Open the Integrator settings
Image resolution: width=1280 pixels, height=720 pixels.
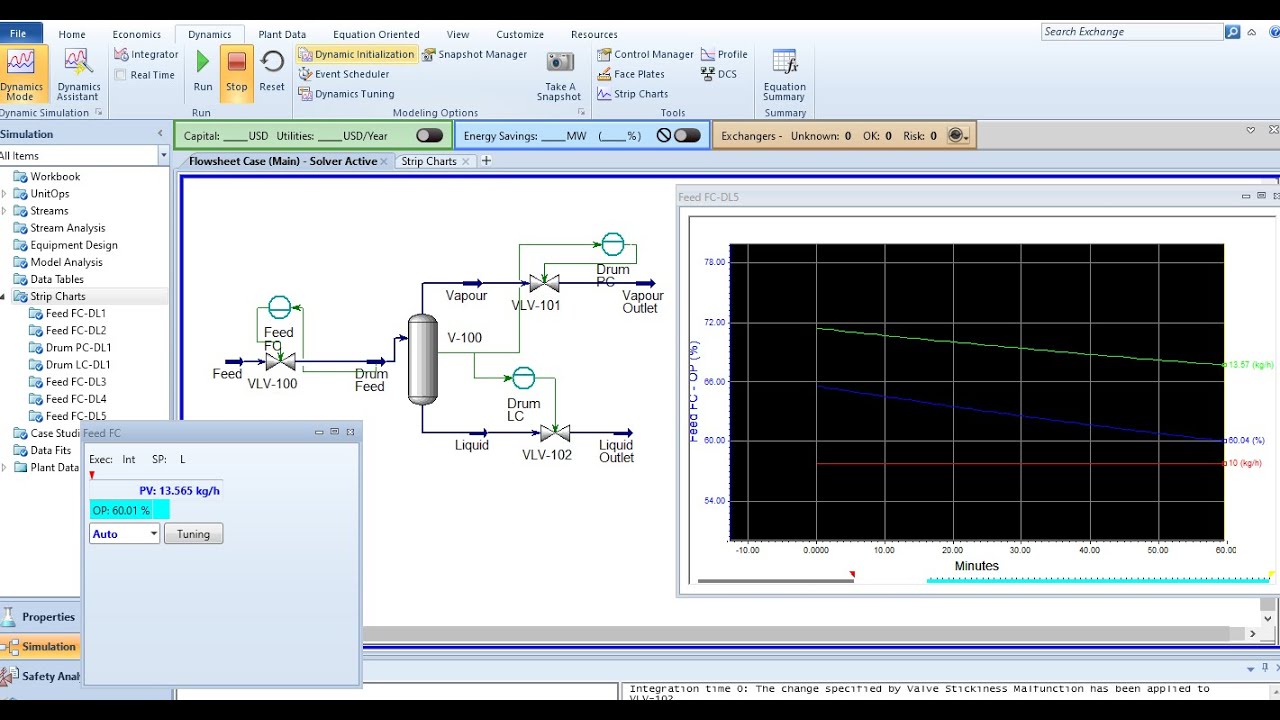(146, 54)
